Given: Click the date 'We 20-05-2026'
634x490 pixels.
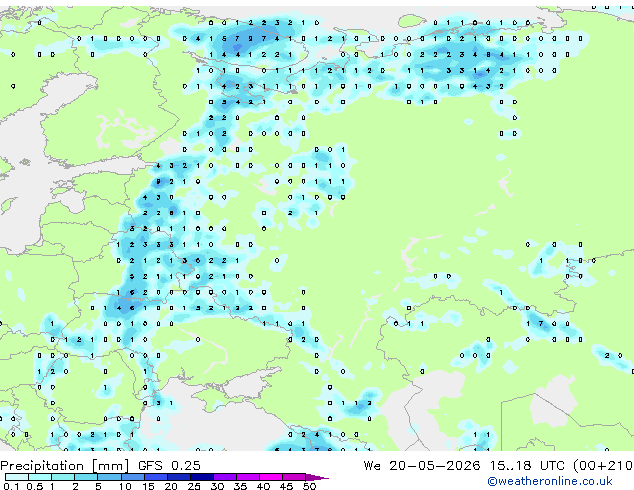Looking at the screenshot, I should 422,466.
